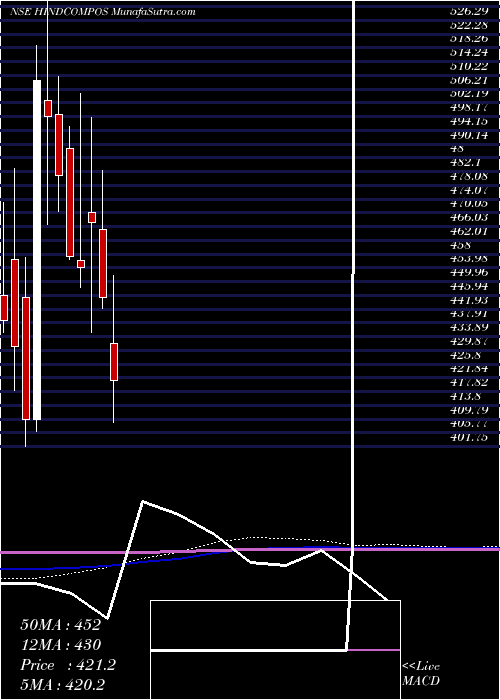Click the NSE HINDCOMPOS MunafaSutra.com title text

pos(102,12)
